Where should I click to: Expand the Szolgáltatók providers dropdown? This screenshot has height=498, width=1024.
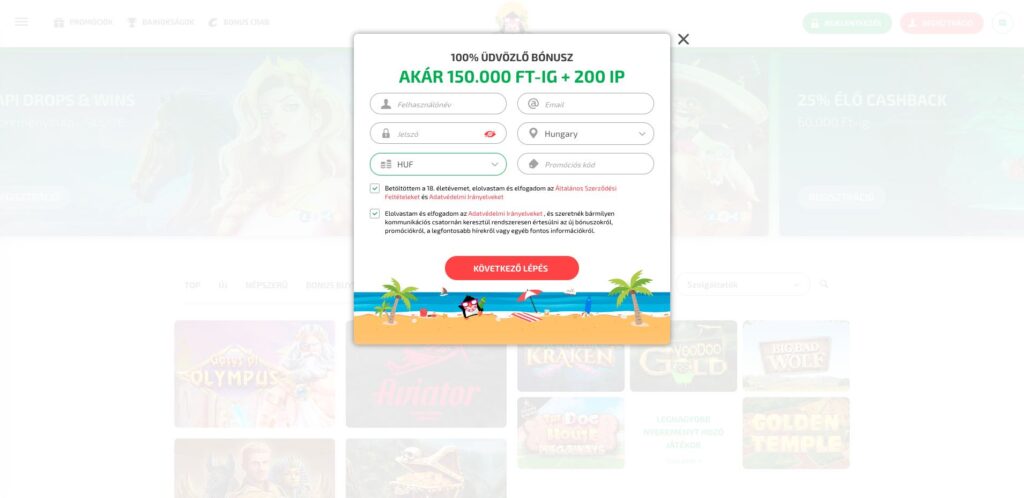pos(743,285)
